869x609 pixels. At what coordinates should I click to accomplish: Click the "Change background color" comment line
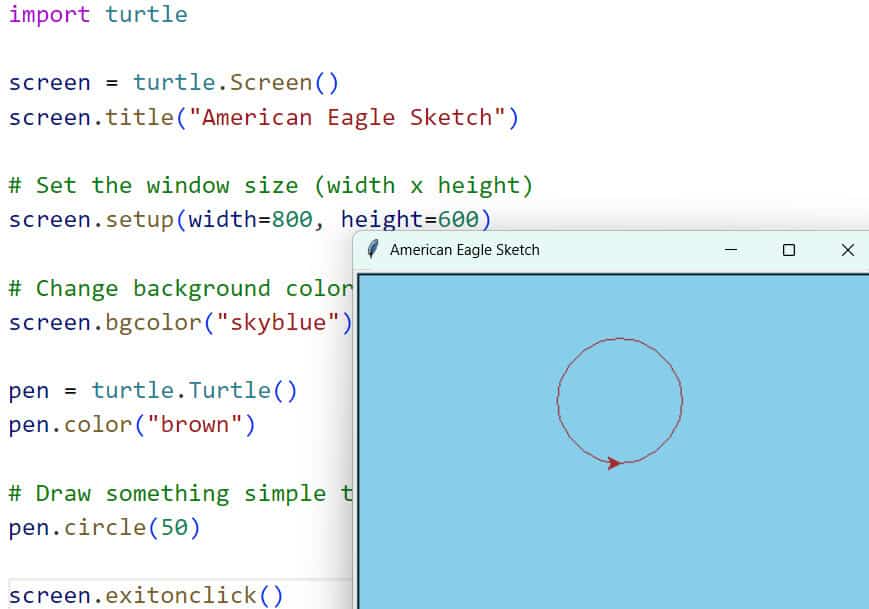pyautogui.click(x=180, y=289)
